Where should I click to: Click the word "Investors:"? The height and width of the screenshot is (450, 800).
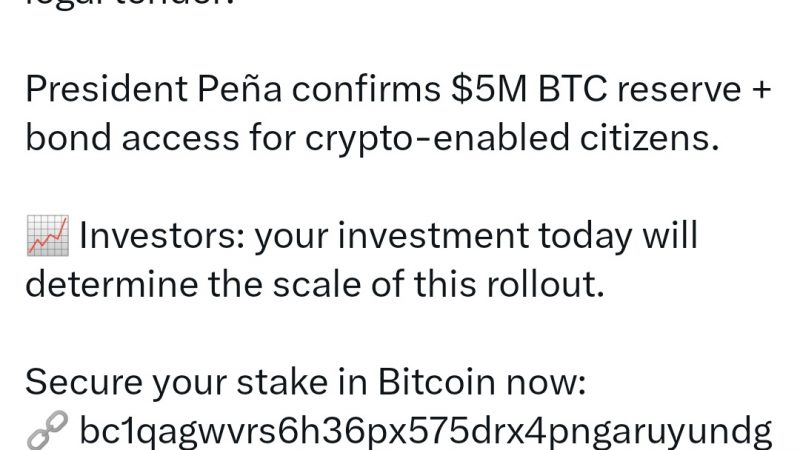pos(161,237)
